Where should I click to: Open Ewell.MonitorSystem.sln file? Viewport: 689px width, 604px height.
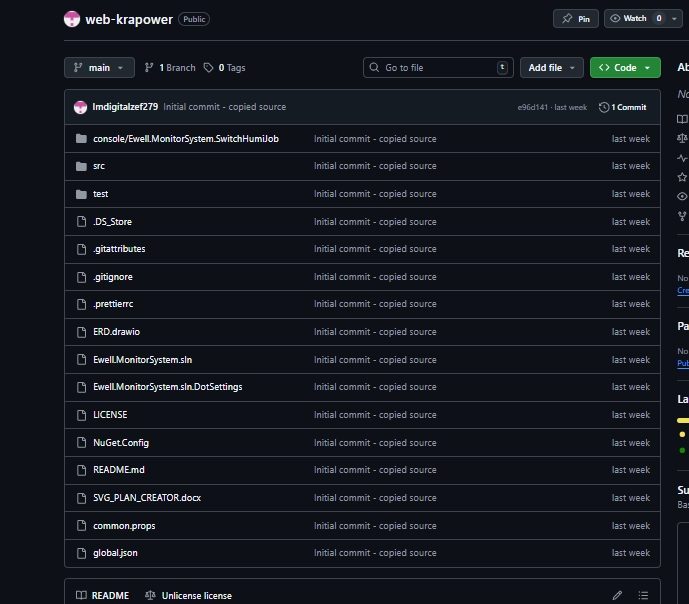pos(142,360)
